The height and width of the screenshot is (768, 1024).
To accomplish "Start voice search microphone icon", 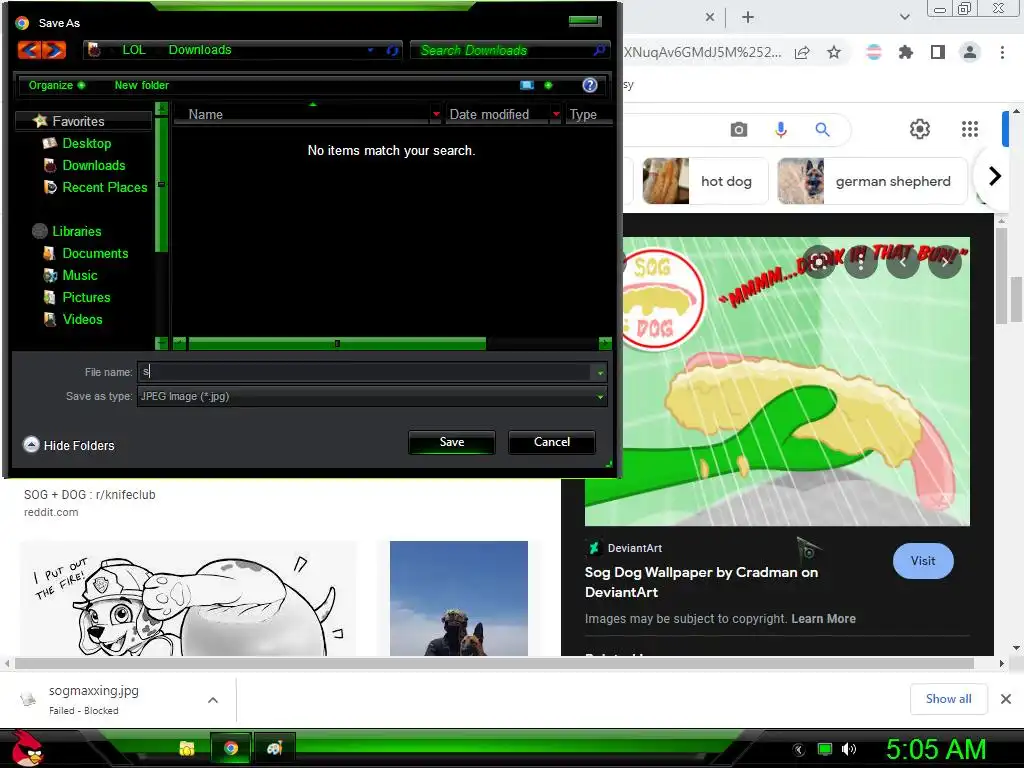I will pyautogui.click(x=780, y=129).
